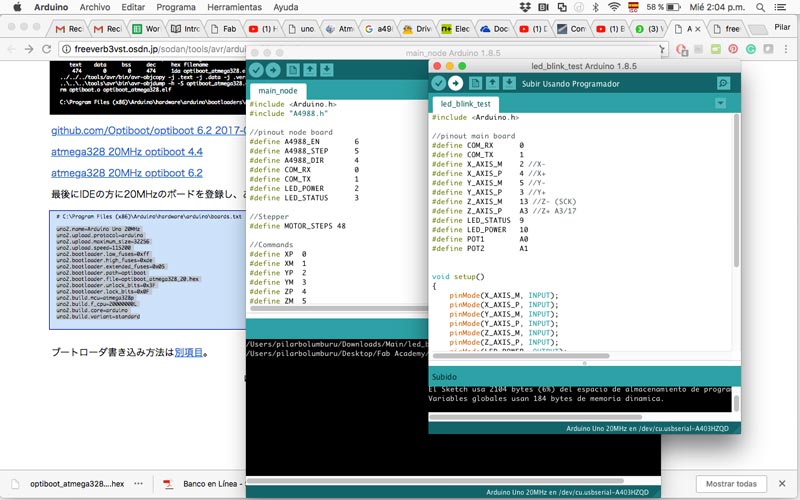This screenshot has width=800, height=500.
Task: Click Save icon in main_node toolbar
Action: (327, 70)
